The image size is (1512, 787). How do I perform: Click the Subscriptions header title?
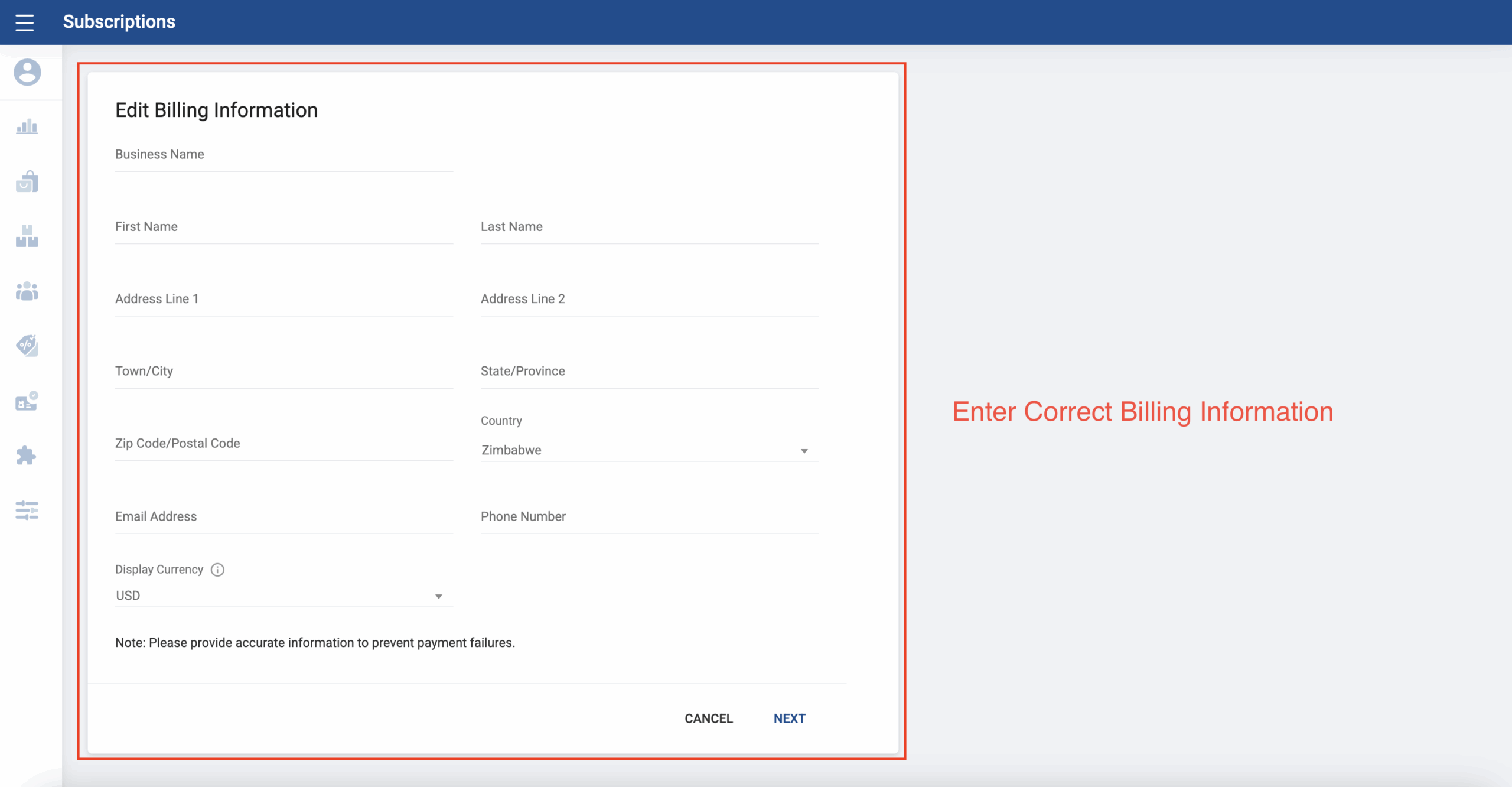tap(119, 21)
